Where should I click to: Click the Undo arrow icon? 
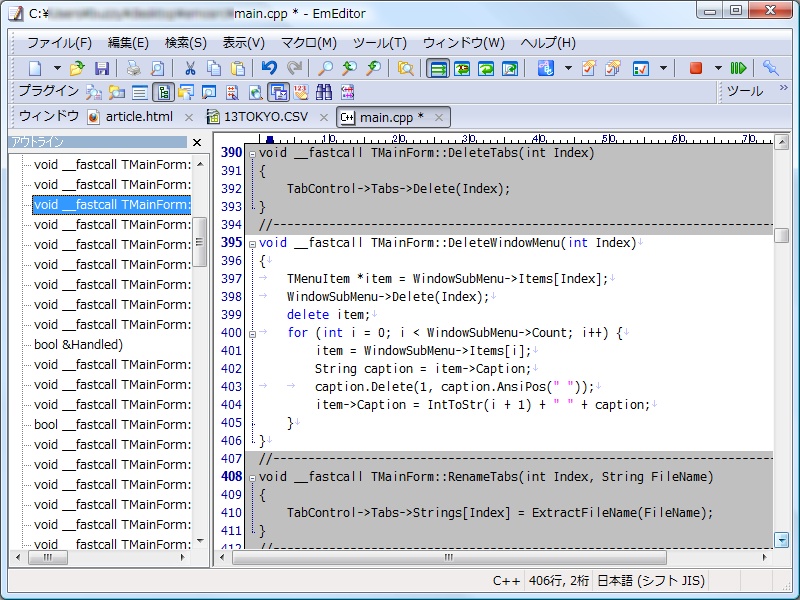268,68
